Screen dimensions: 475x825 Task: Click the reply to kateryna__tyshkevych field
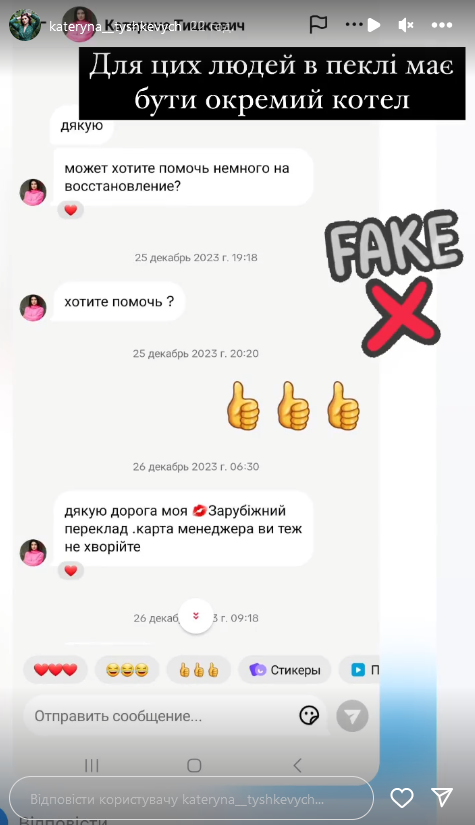pos(191,799)
